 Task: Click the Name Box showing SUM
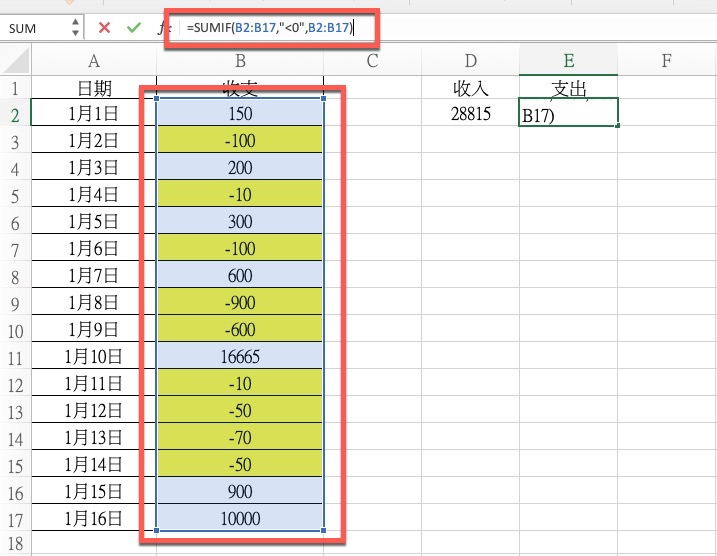click(36, 28)
